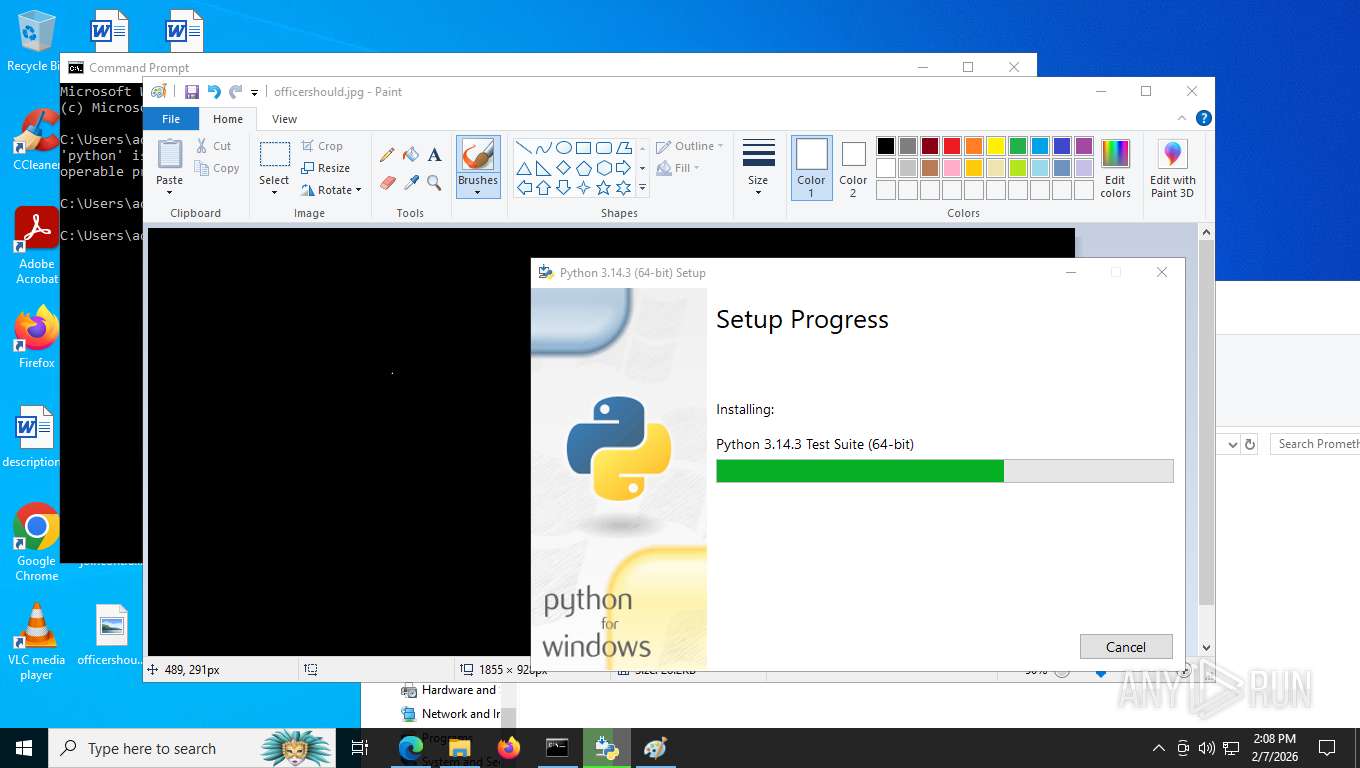Pick the yellow color swatch
1360x768 pixels.
(996, 146)
